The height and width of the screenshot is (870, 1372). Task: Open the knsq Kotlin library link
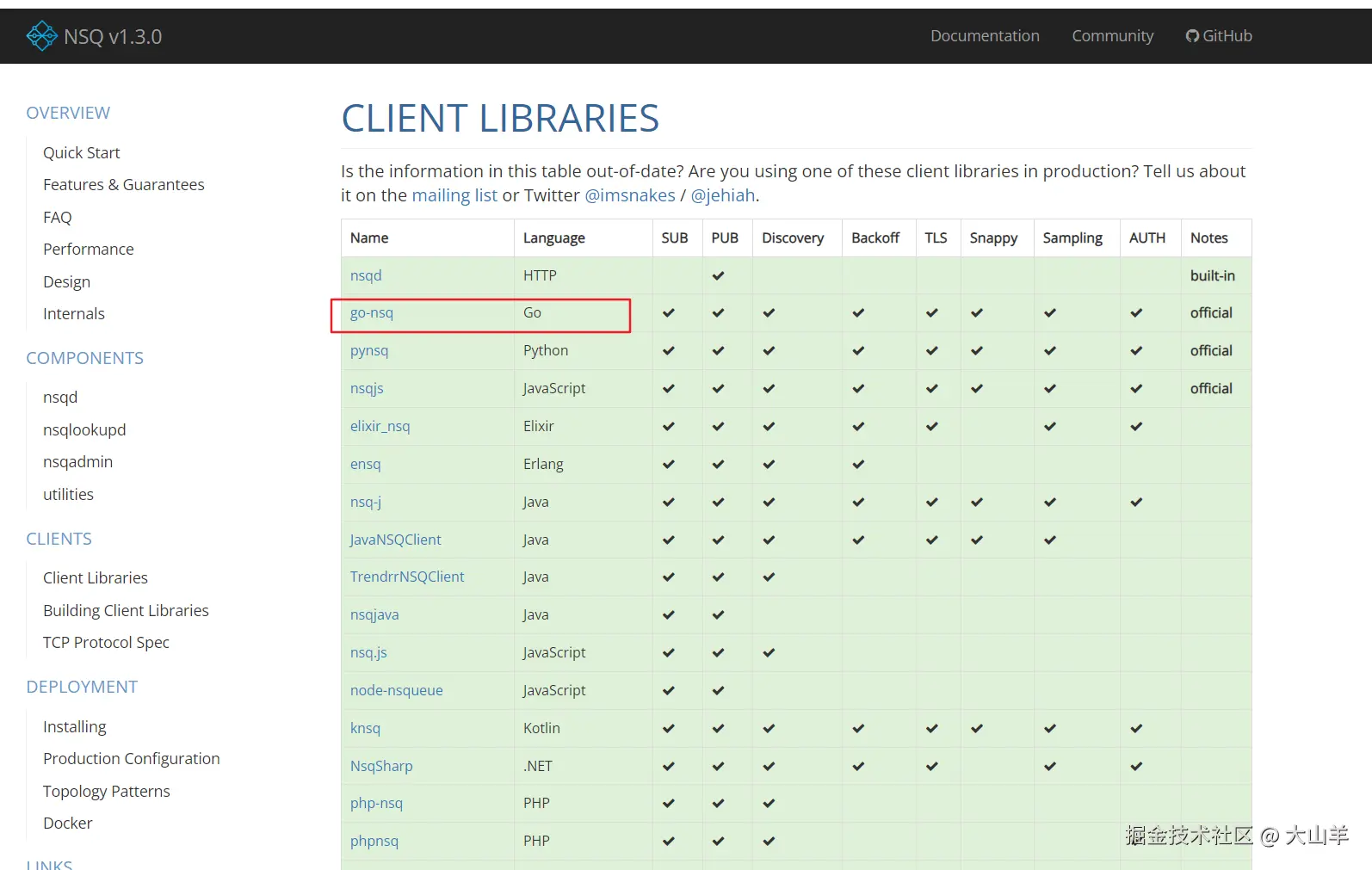tap(365, 728)
